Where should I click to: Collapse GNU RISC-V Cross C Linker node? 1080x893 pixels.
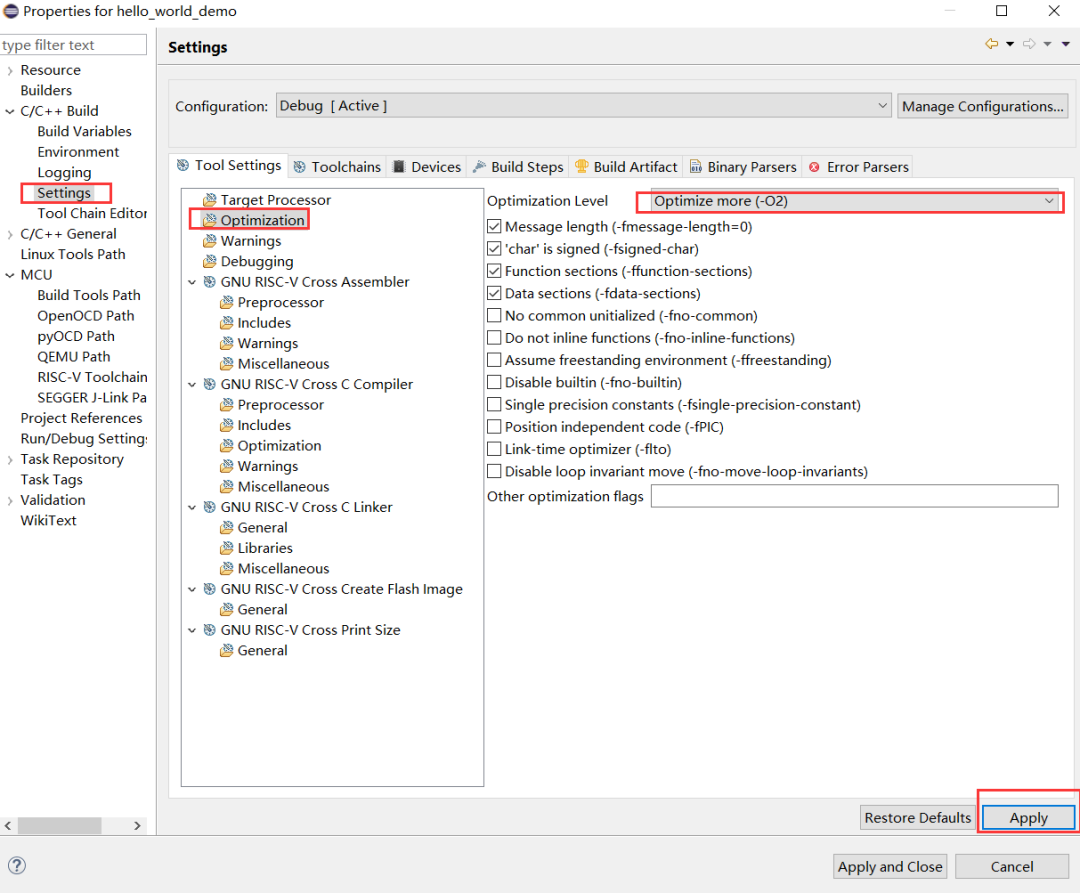pos(192,507)
